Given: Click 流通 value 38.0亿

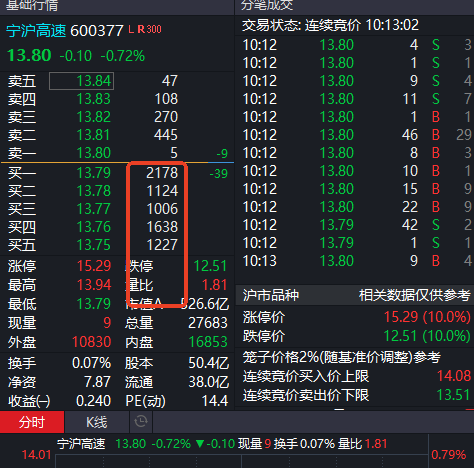Looking at the screenshot, I should [209, 382].
